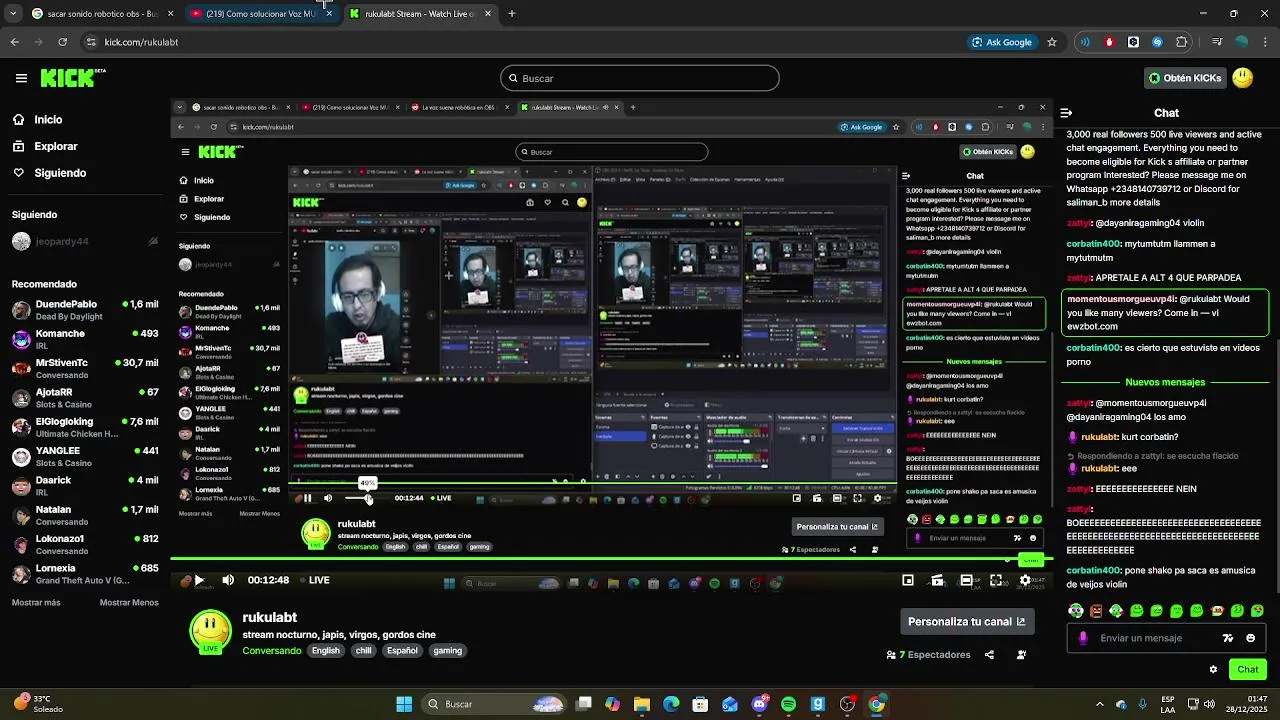
Task: Click Personaliza tu canal button
Action: point(966,621)
